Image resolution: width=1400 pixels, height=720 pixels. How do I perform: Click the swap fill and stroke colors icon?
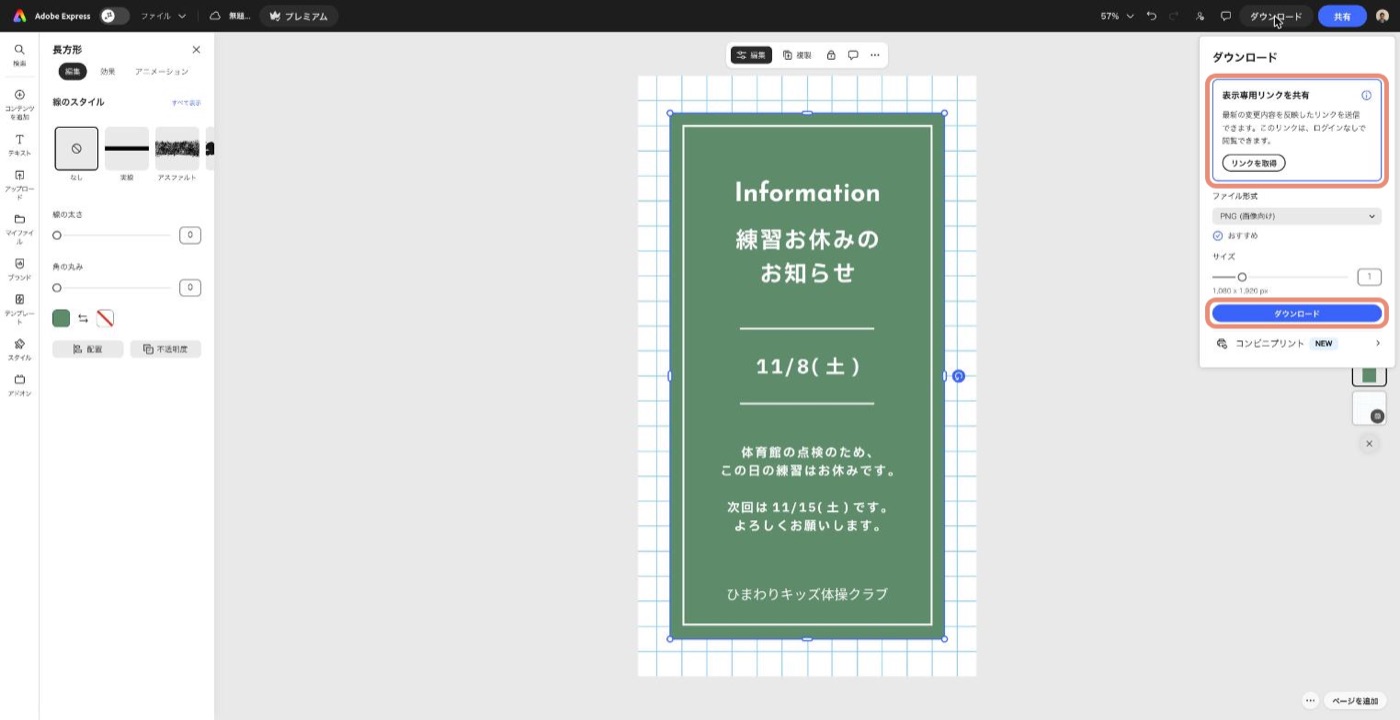[x=83, y=318]
